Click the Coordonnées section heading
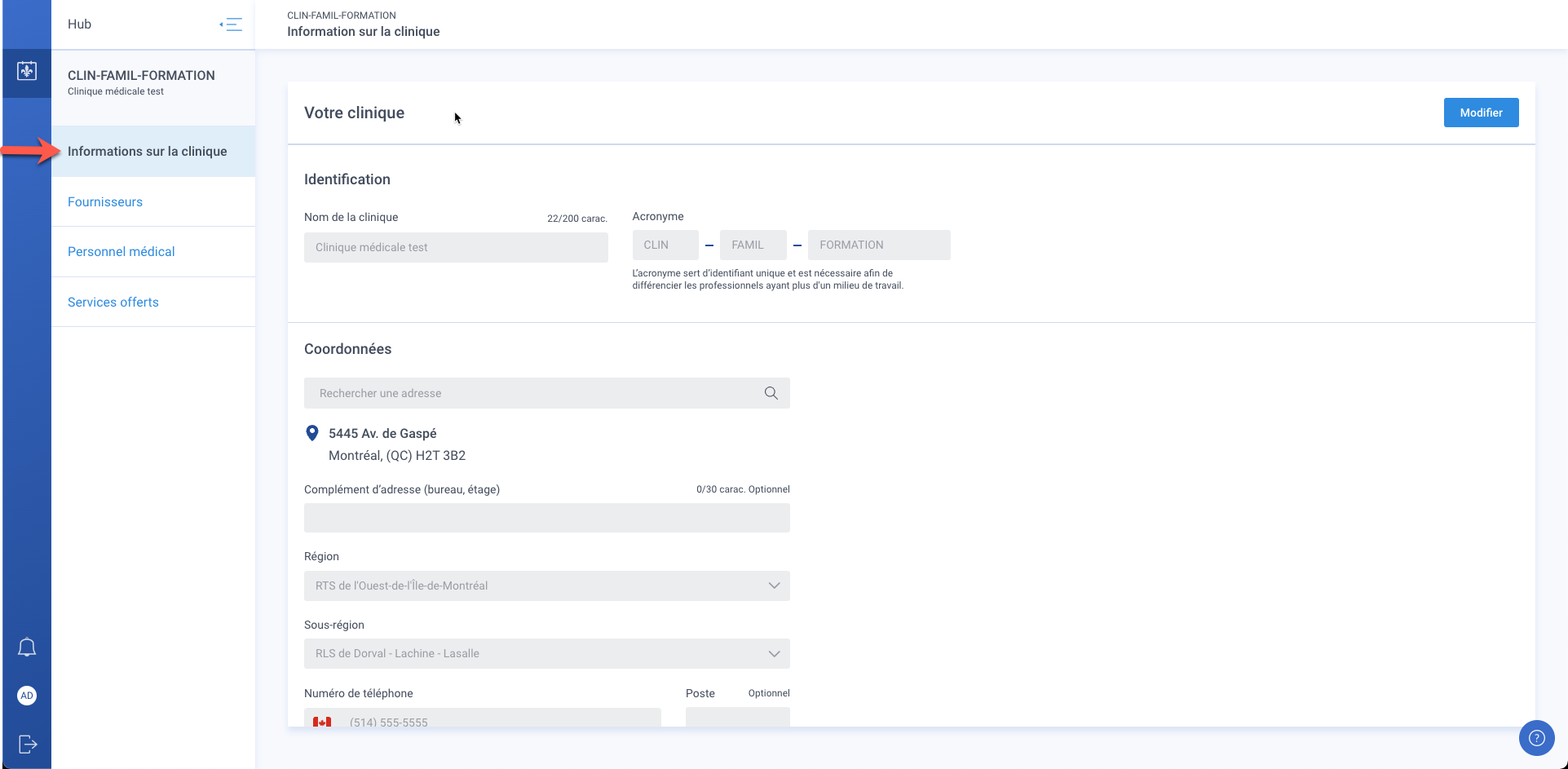1568x769 pixels. (x=347, y=349)
